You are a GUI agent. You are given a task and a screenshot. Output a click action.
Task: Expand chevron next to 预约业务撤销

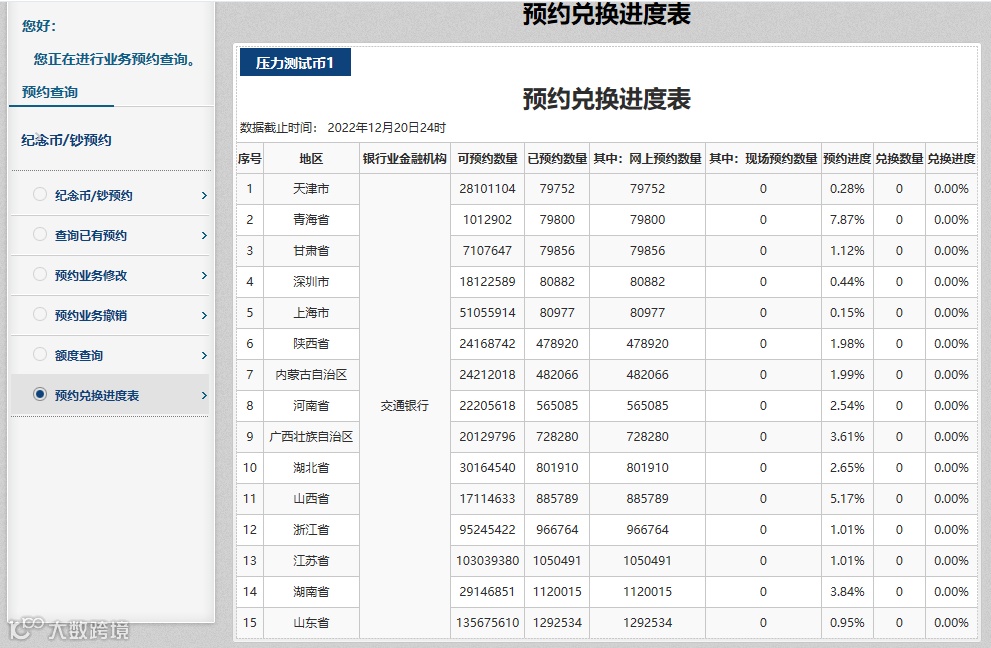pos(204,315)
